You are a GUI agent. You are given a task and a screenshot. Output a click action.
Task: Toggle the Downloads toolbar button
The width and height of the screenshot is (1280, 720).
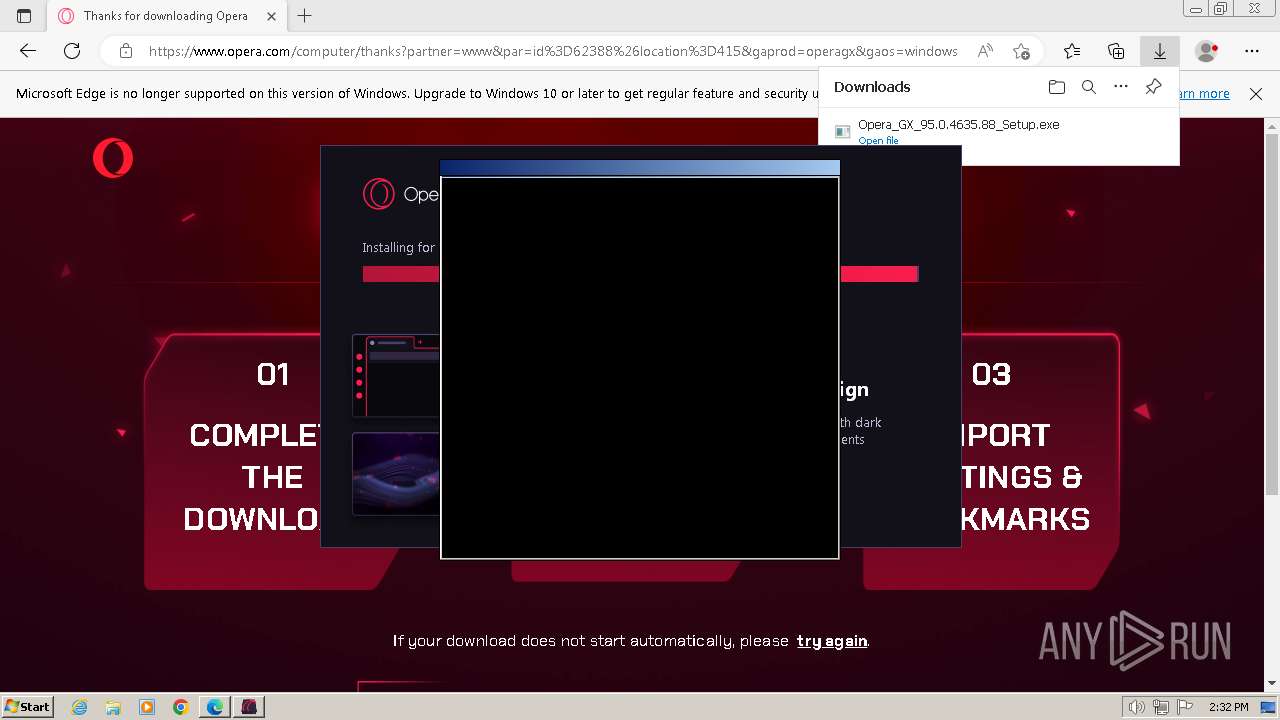(x=1160, y=51)
